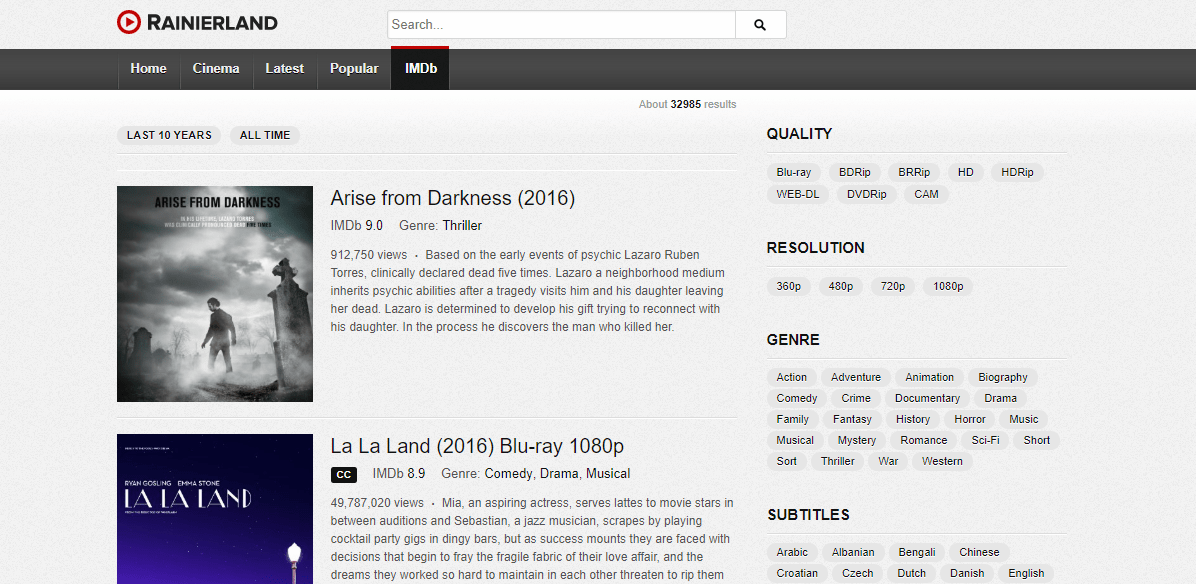1196x584 pixels.
Task: Focus the Search input field
Action: point(561,24)
